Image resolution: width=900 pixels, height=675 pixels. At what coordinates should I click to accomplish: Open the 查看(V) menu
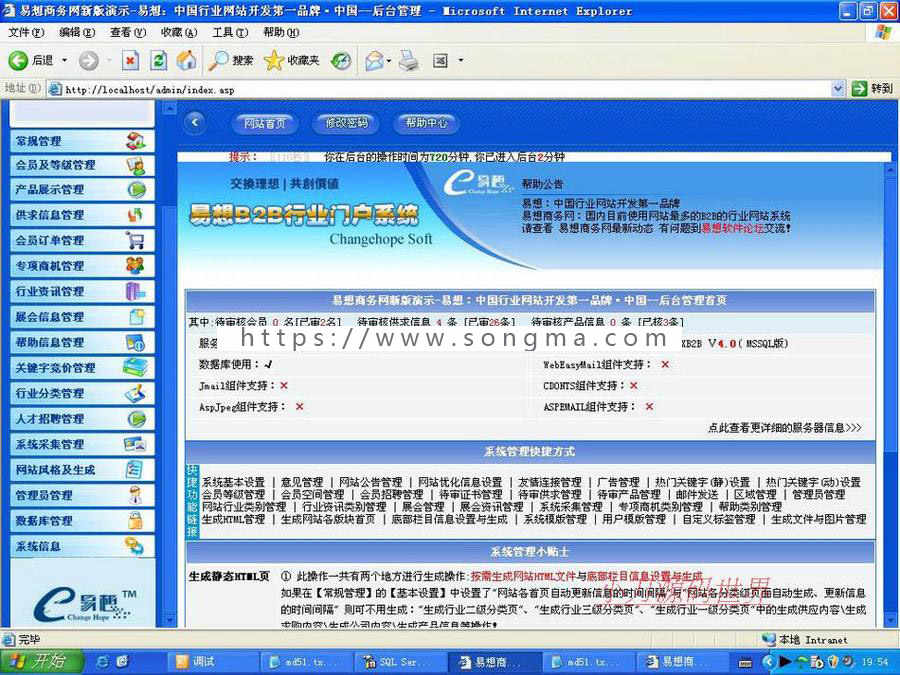128,33
